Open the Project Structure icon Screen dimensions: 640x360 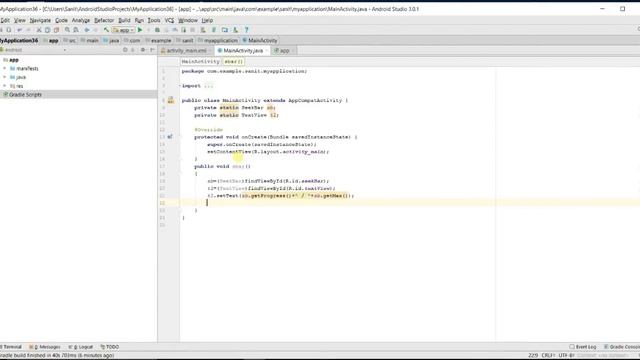224,30
